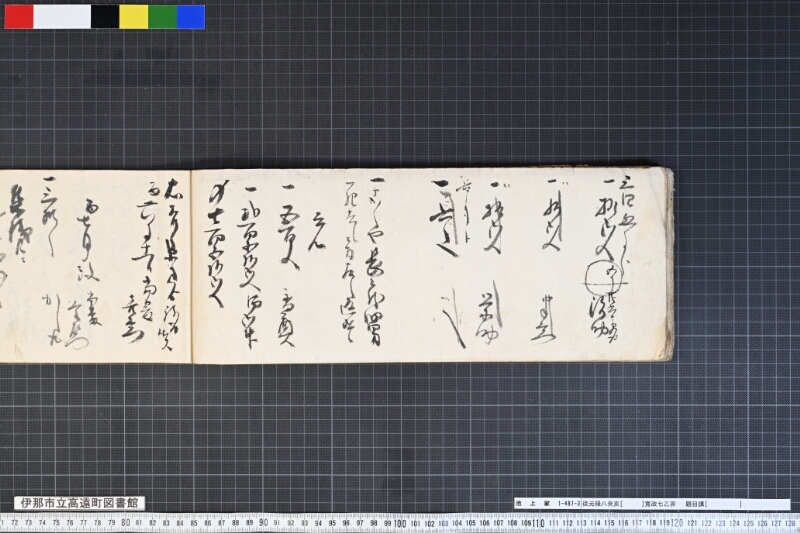Click the 90 mark on the ruler

[263, 523]
